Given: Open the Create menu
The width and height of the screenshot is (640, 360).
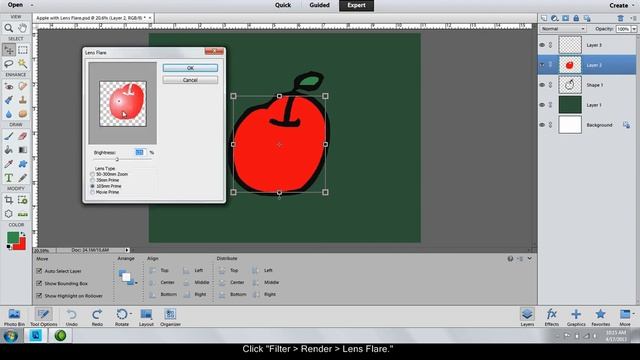Looking at the screenshot, I should point(622,5).
